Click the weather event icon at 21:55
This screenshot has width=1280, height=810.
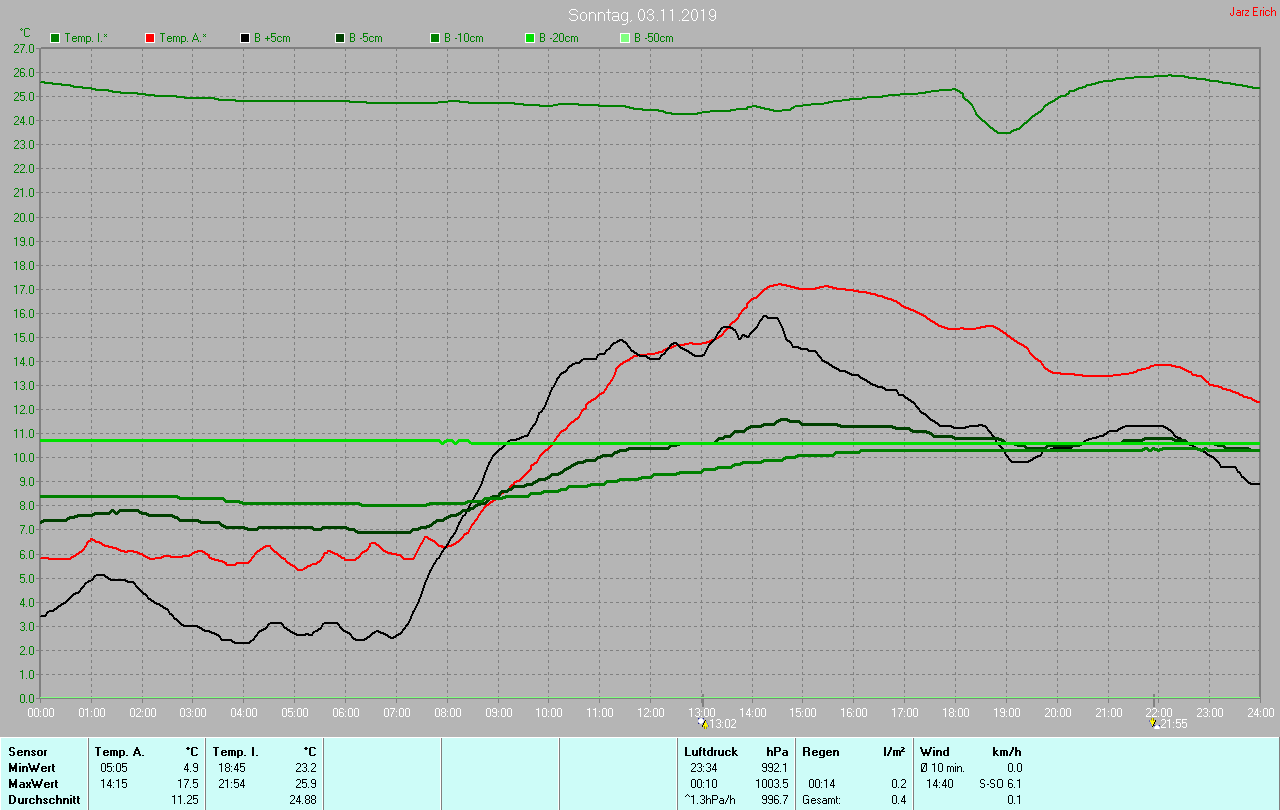click(x=1154, y=722)
